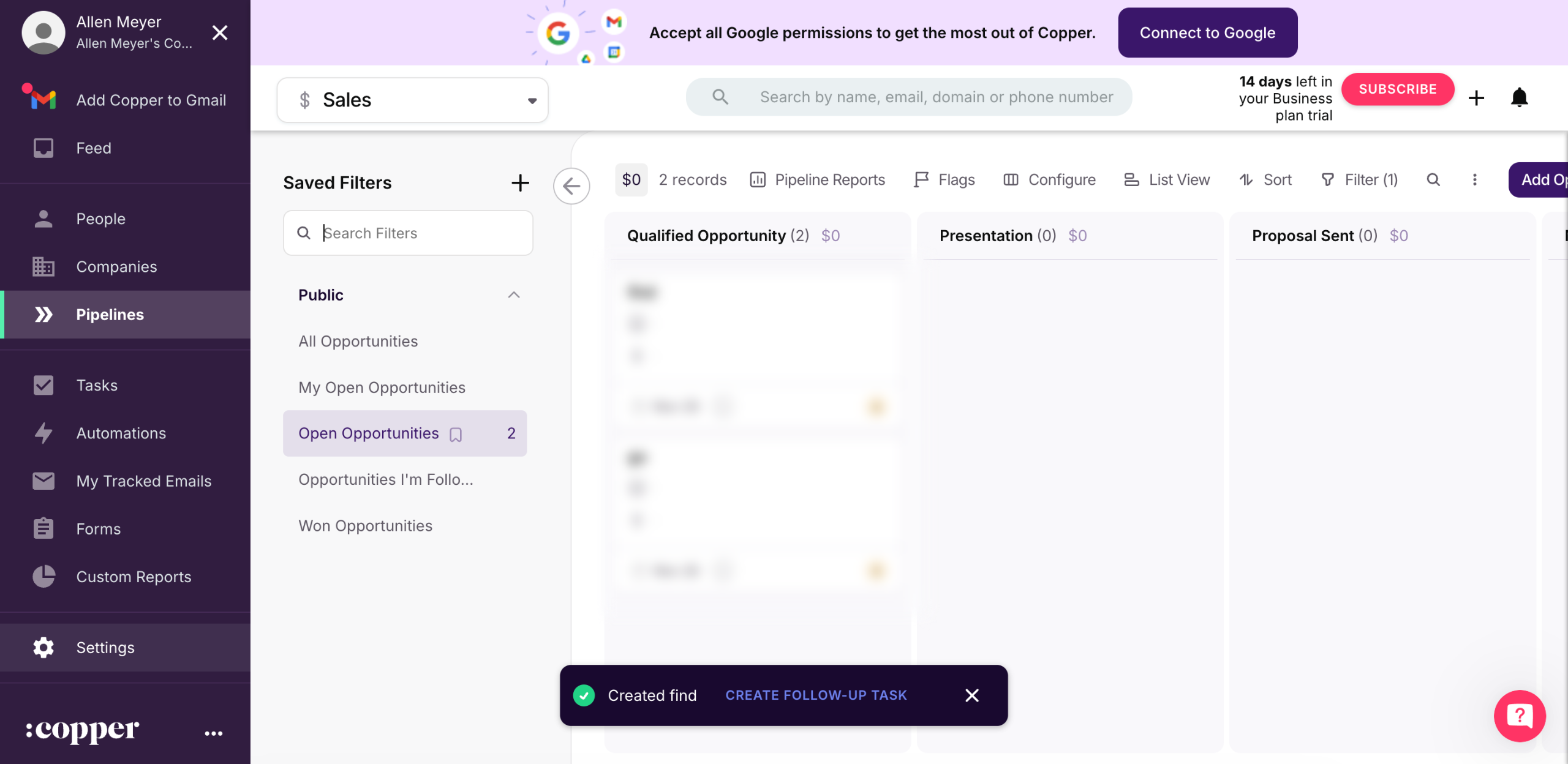Select My Open Opportunities filter
The height and width of the screenshot is (764, 1568).
pyautogui.click(x=405, y=388)
